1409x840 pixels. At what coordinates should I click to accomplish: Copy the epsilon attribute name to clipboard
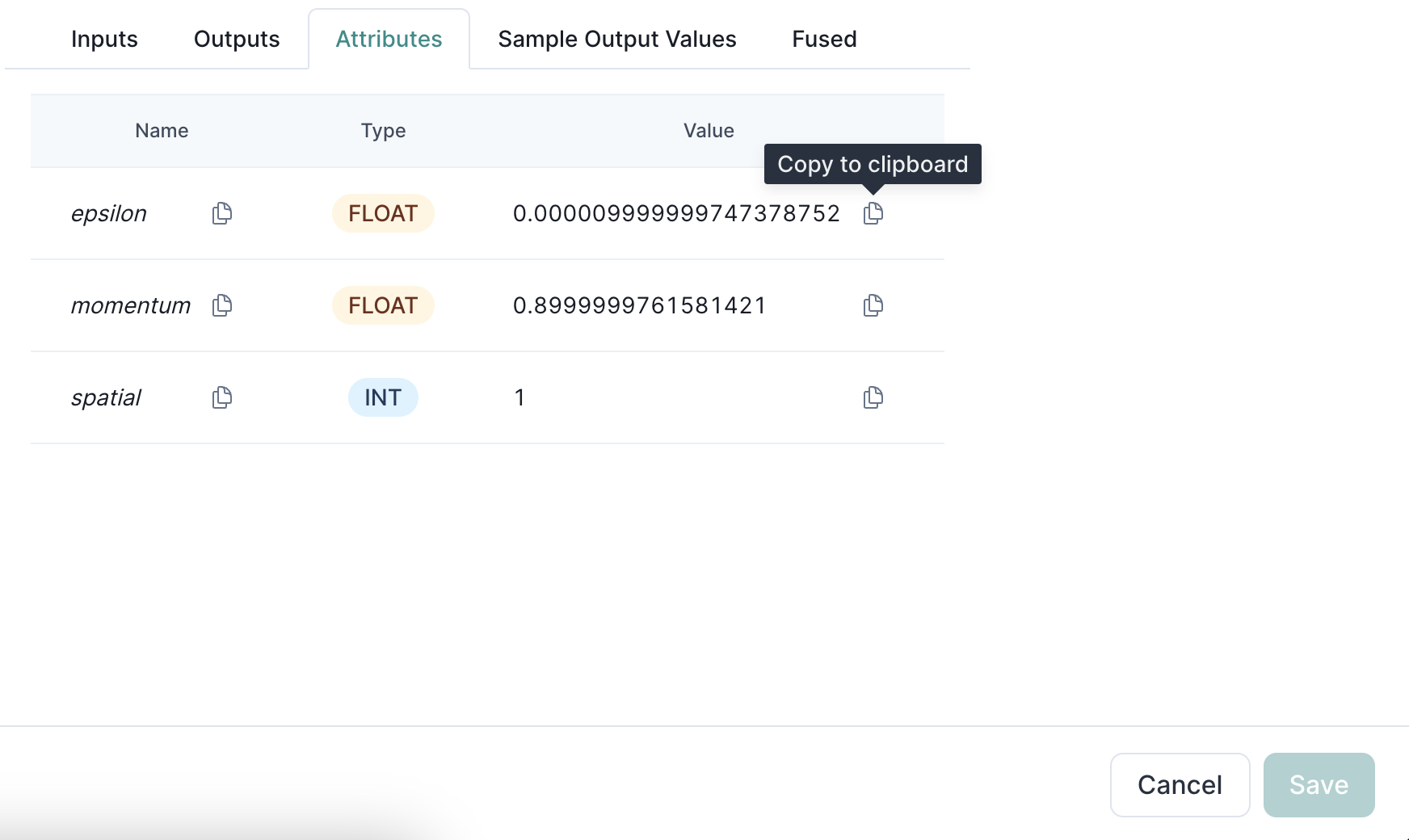tap(222, 213)
